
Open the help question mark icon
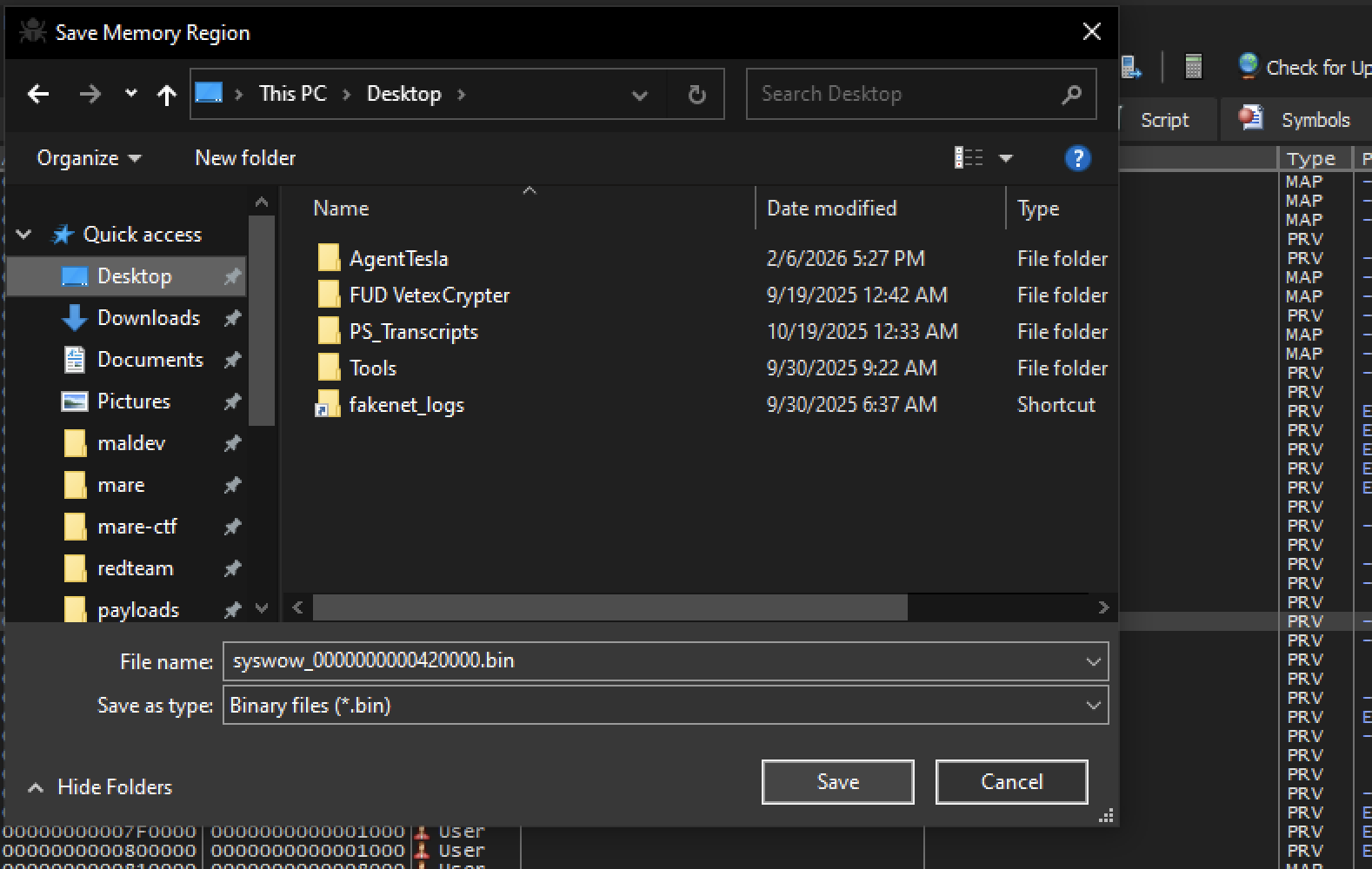[x=1077, y=158]
